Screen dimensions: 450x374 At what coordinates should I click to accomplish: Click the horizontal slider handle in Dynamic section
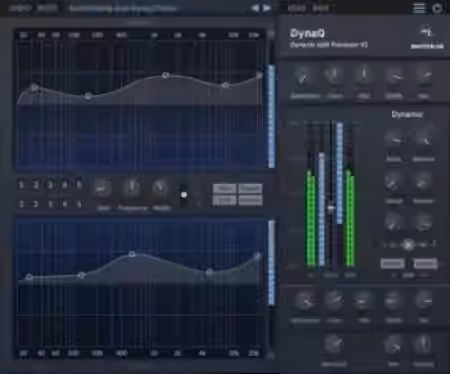tap(408, 245)
